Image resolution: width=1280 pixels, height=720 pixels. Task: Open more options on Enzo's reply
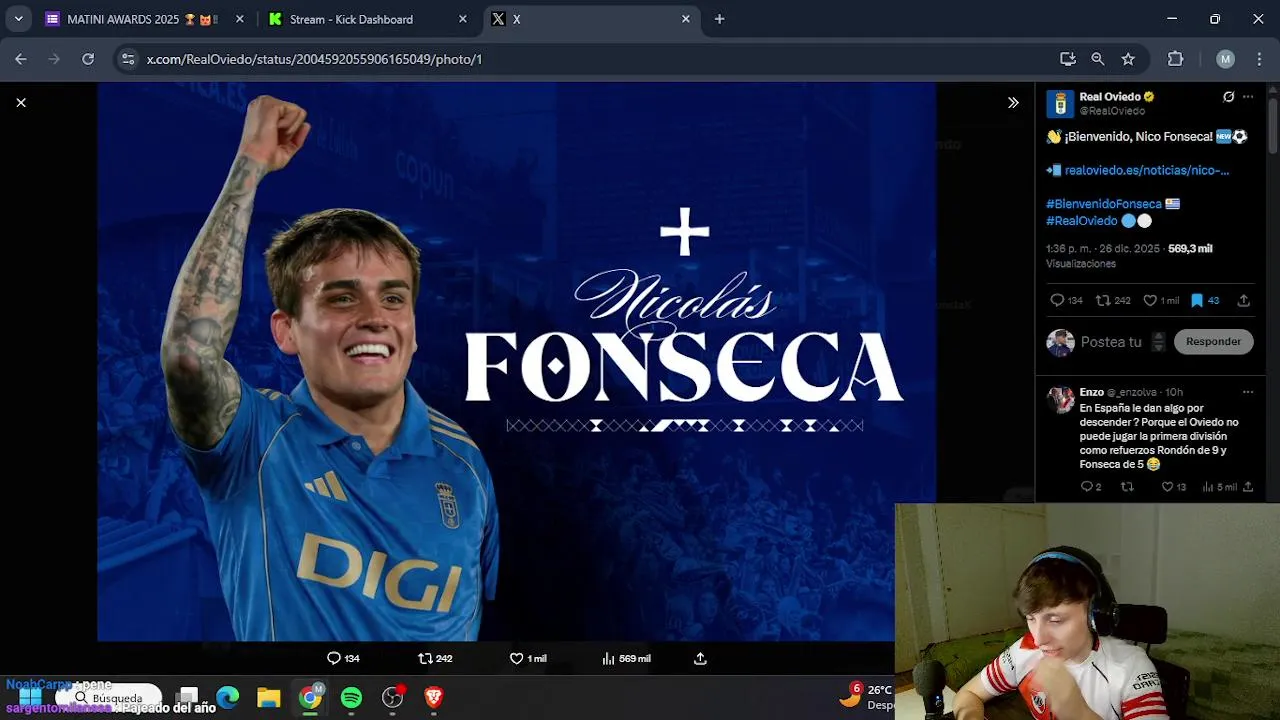[1248, 392]
